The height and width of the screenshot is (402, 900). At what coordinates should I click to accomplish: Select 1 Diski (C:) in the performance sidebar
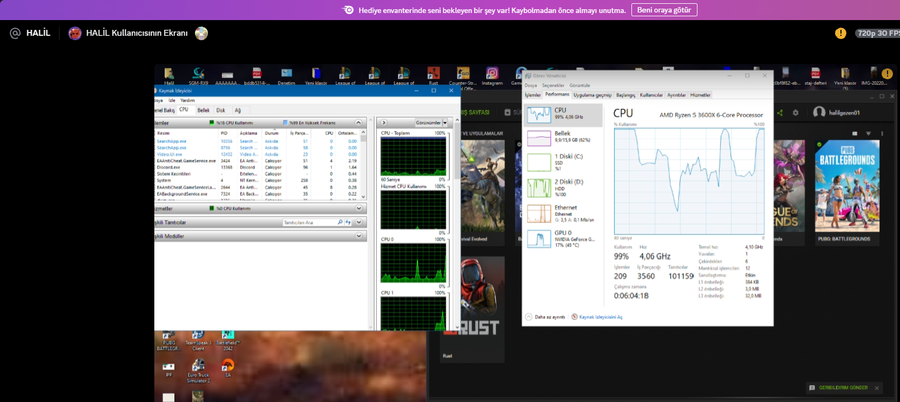[x=563, y=162]
